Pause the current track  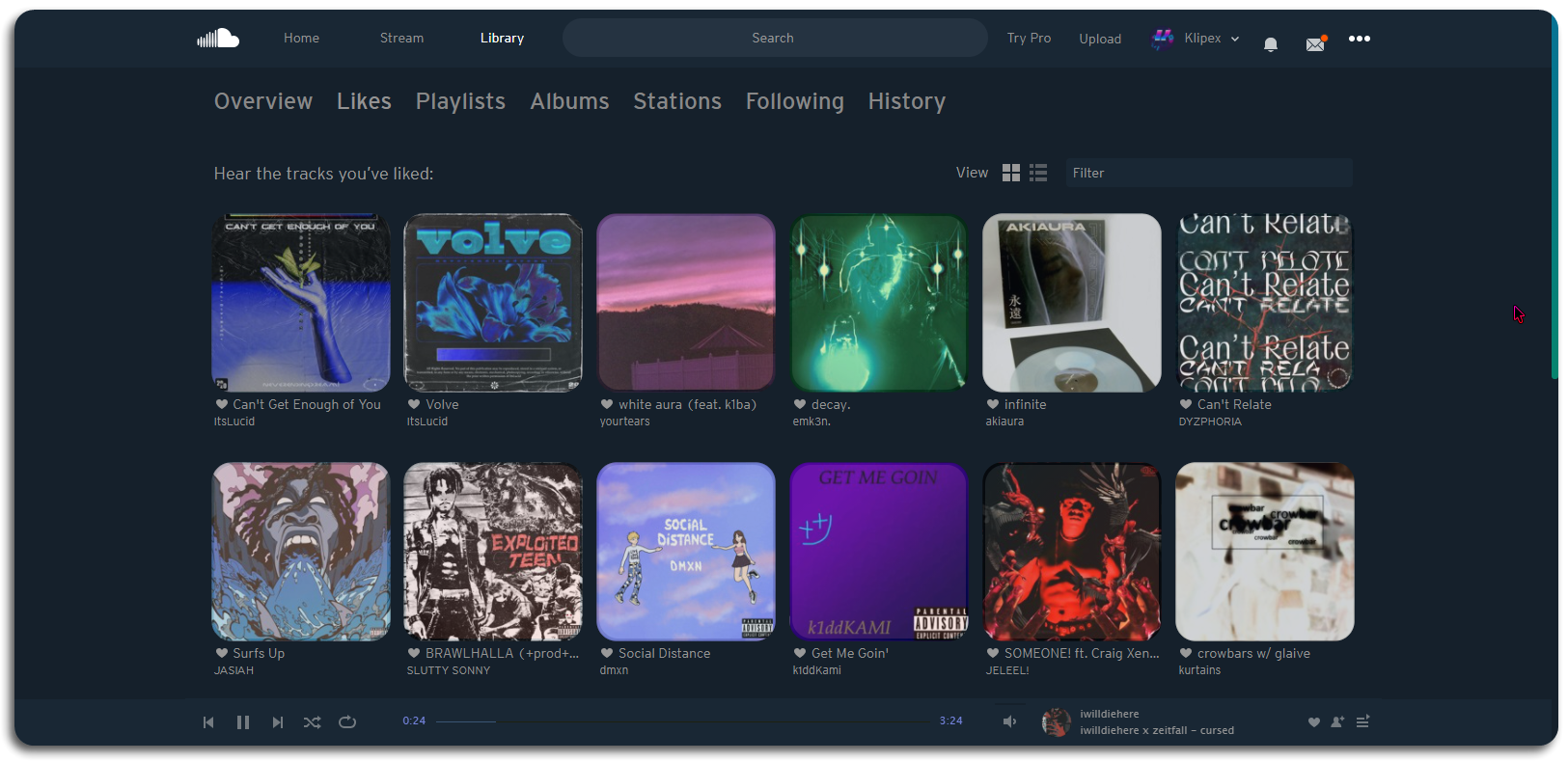point(243,722)
